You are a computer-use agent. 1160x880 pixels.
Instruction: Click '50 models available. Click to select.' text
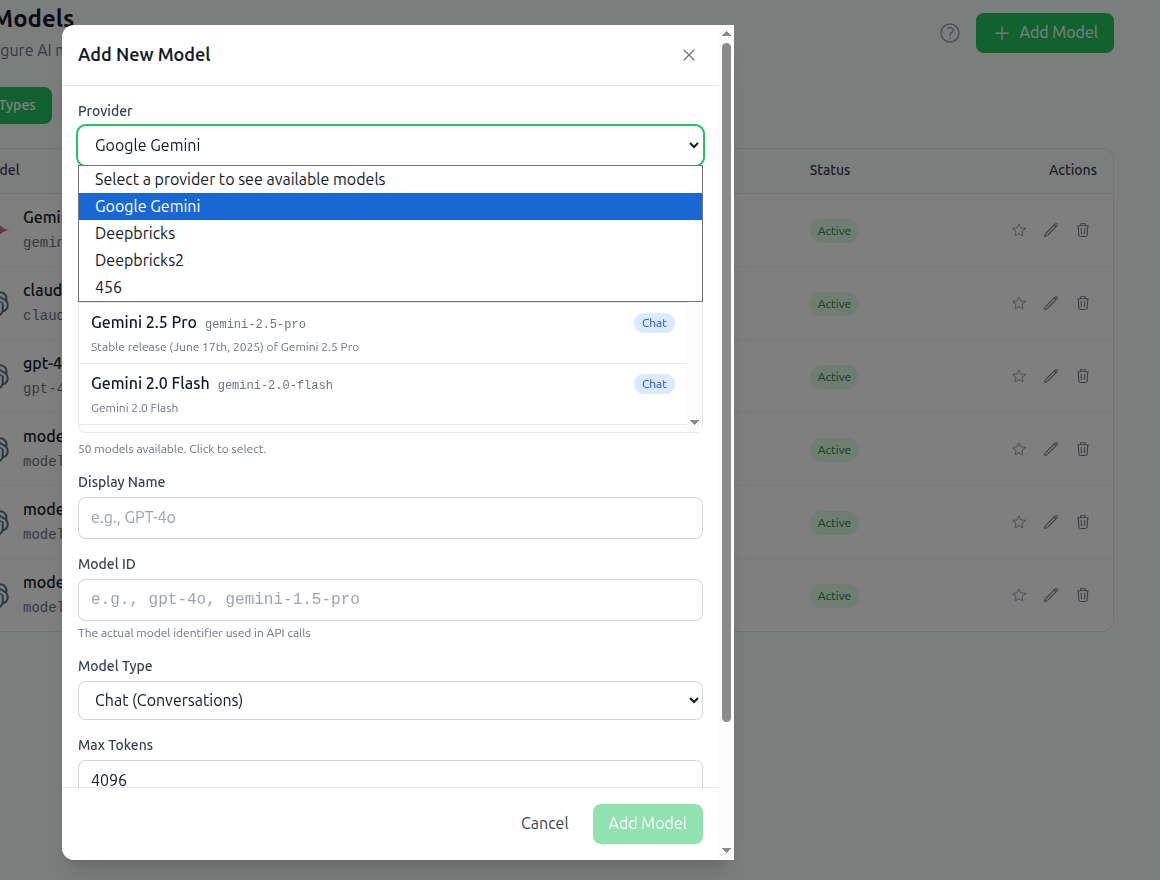[172, 449]
